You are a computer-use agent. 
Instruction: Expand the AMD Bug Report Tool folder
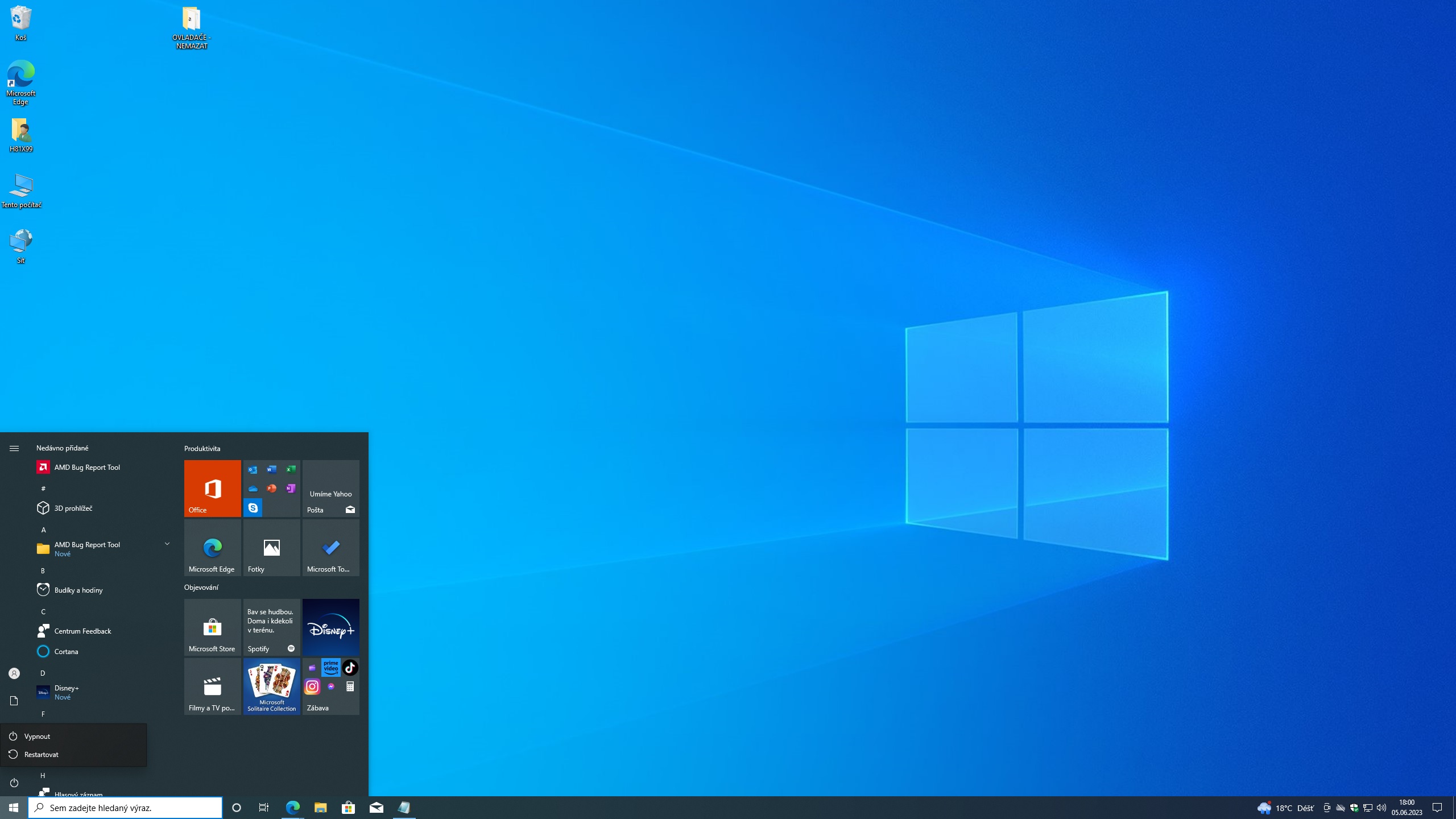pyautogui.click(x=167, y=544)
